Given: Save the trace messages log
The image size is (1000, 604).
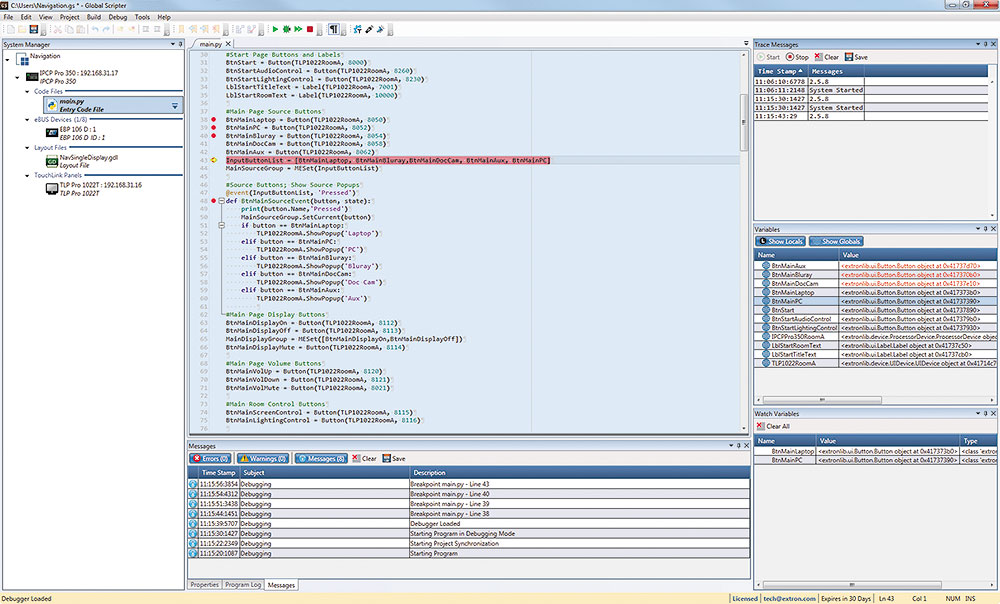Looking at the screenshot, I should click(856, 57).
